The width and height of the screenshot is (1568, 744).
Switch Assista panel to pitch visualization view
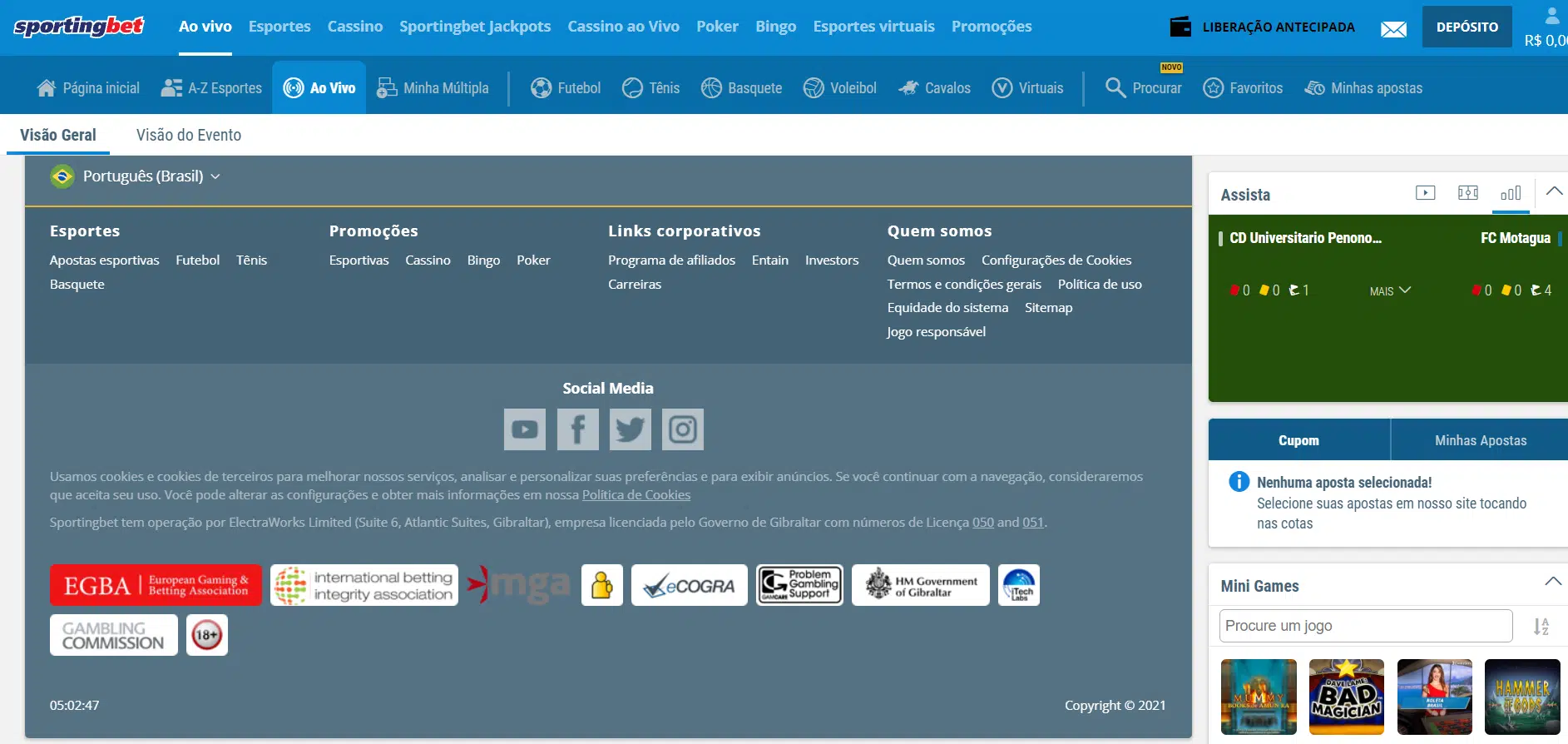tap(1468, 193)
